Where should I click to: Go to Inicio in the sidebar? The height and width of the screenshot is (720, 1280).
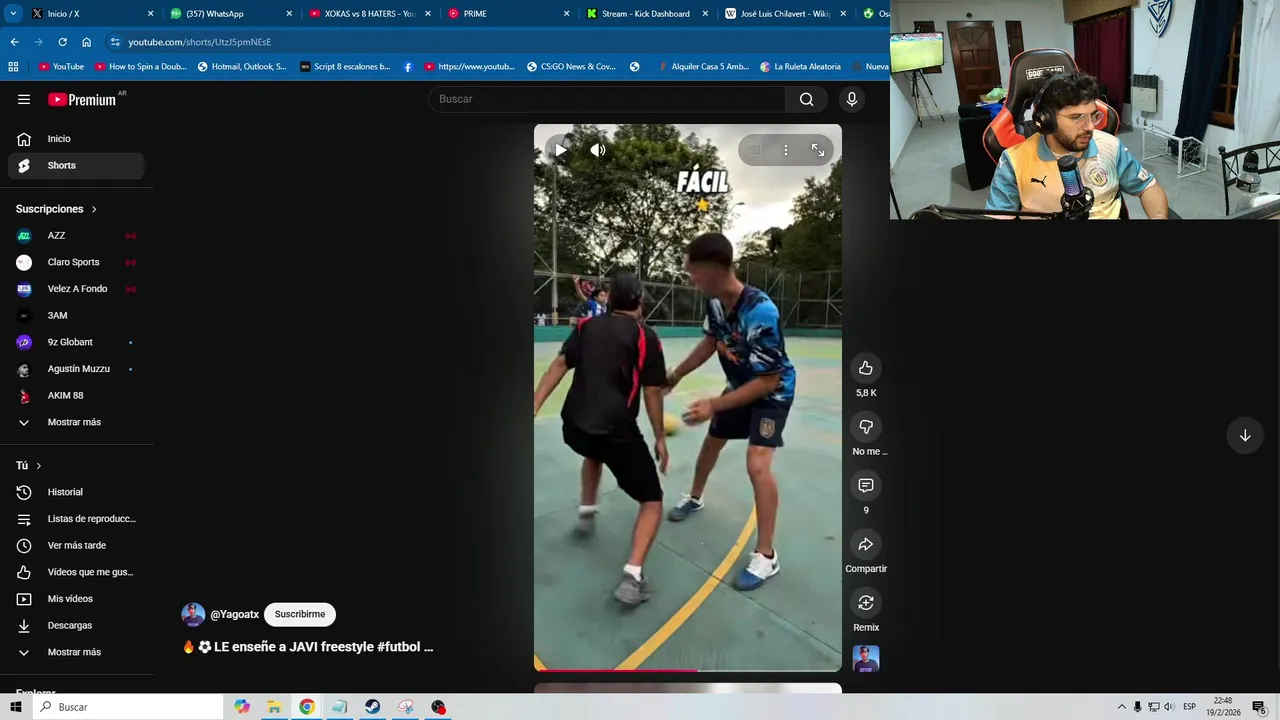click(x=76, y=139)
